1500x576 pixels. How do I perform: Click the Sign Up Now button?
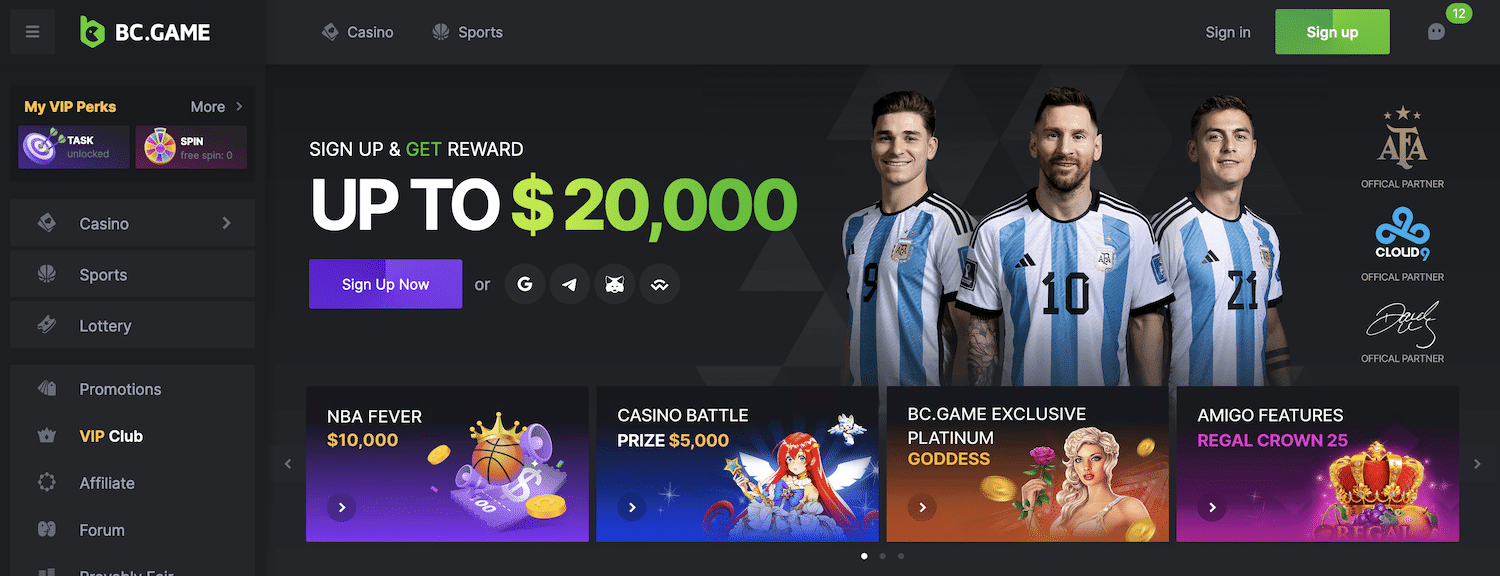click(385, 284)
